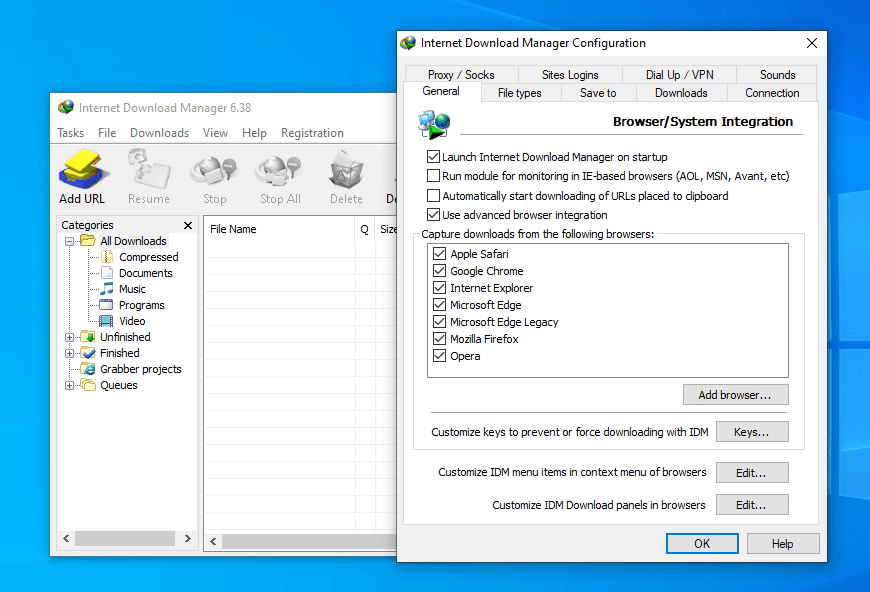Open the Help menu

(254, 133)
